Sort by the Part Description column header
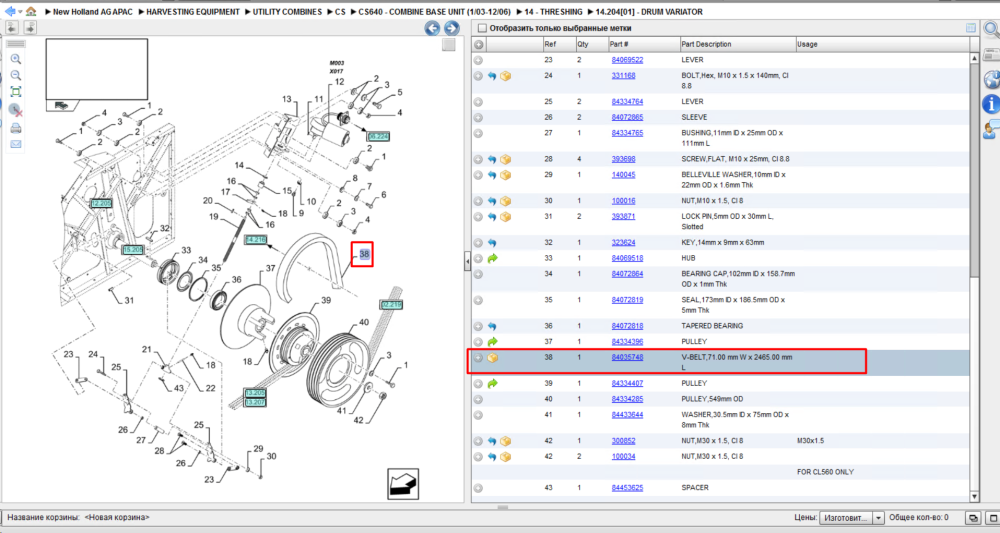The image size is (1000, 533). click(x=737, y=45)
